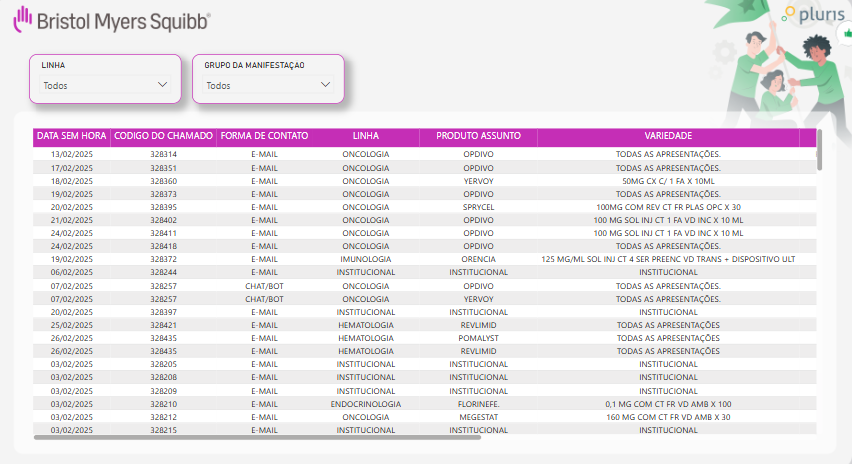
Task: Sort by DATA SEM HORA column header
Action: point(72,136)
